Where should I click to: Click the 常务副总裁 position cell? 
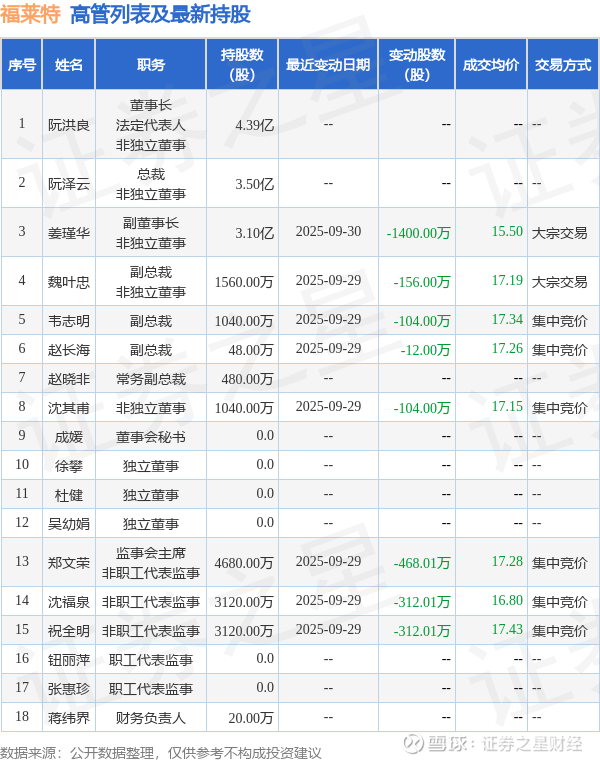(x=151, y=379)
